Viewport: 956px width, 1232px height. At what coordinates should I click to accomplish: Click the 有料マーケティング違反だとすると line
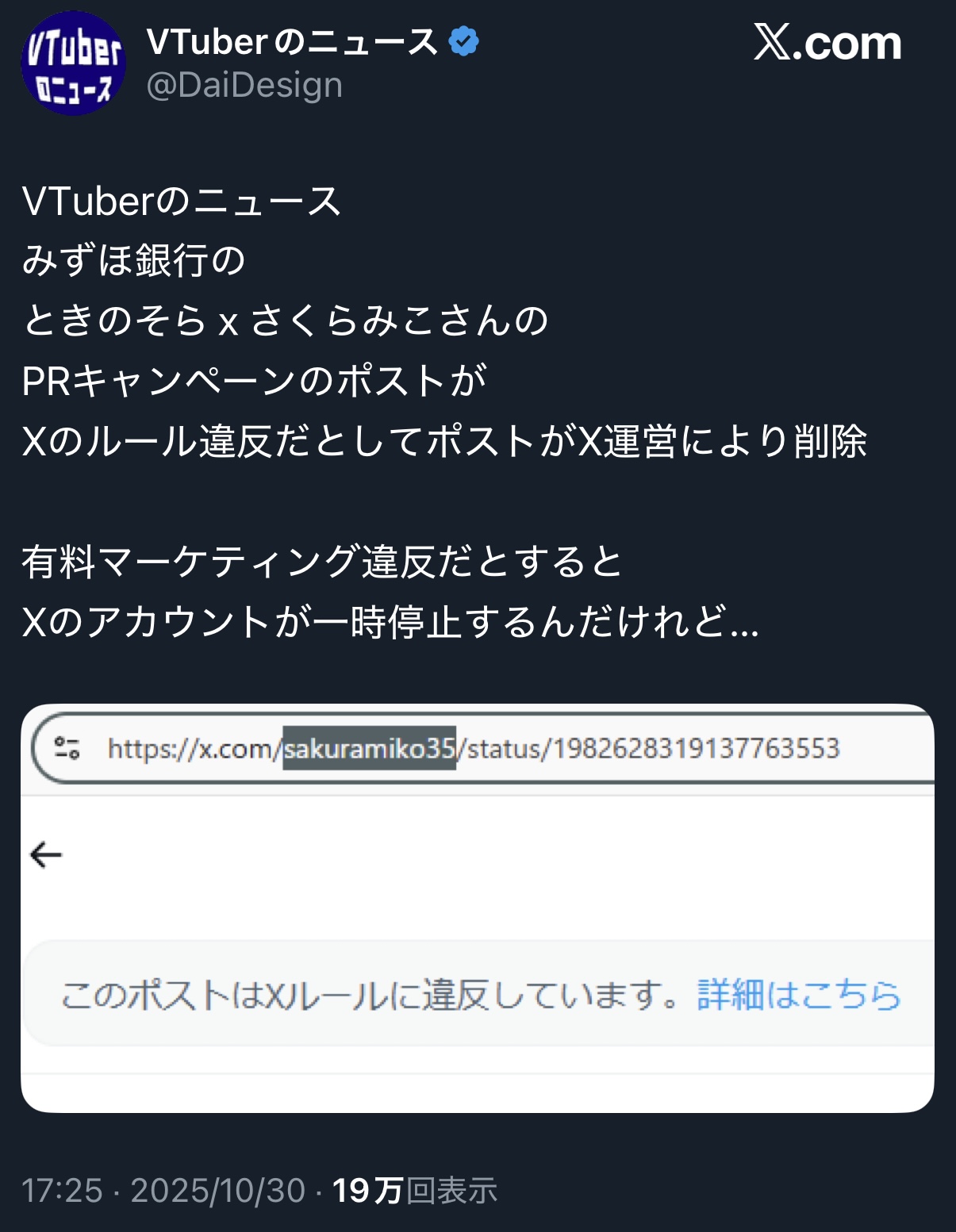click(322, 562)
